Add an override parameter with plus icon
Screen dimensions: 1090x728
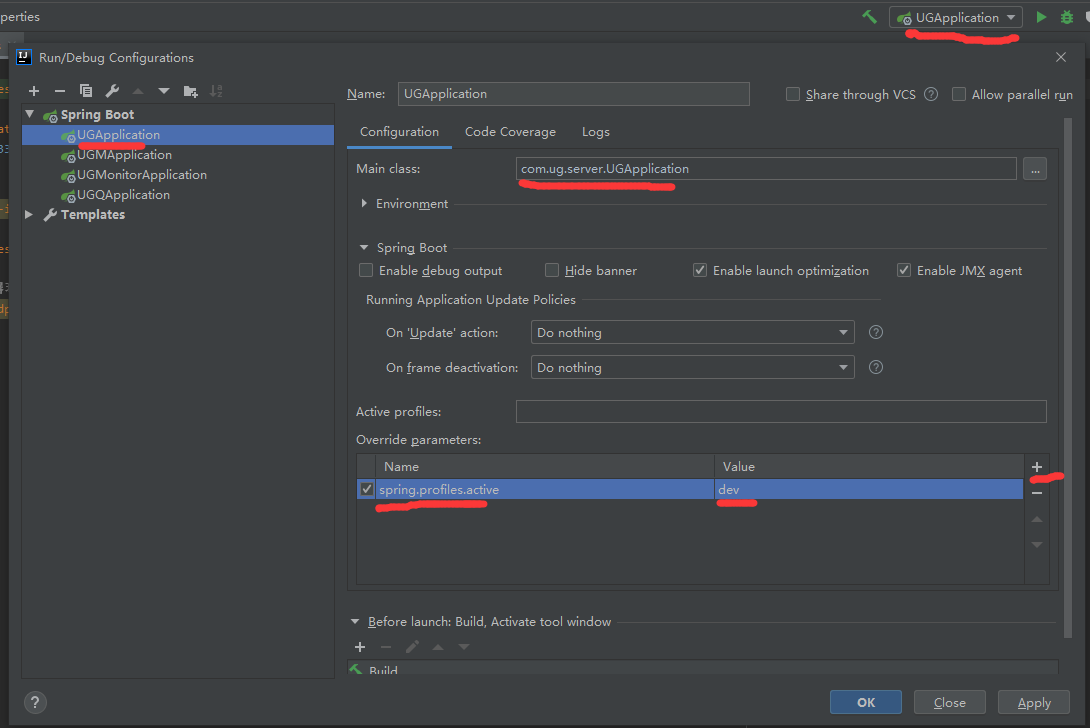1037,467
